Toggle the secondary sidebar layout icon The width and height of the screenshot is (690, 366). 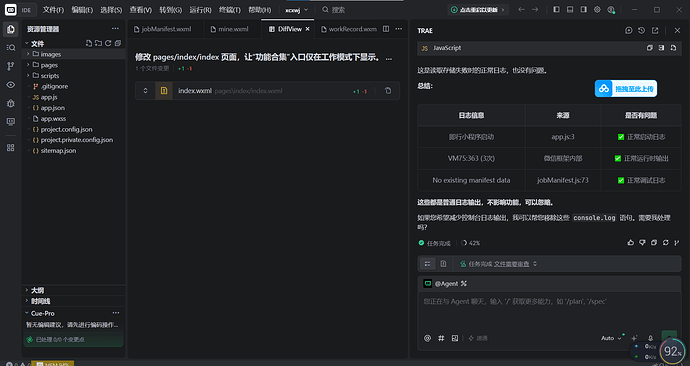point(584,9)
